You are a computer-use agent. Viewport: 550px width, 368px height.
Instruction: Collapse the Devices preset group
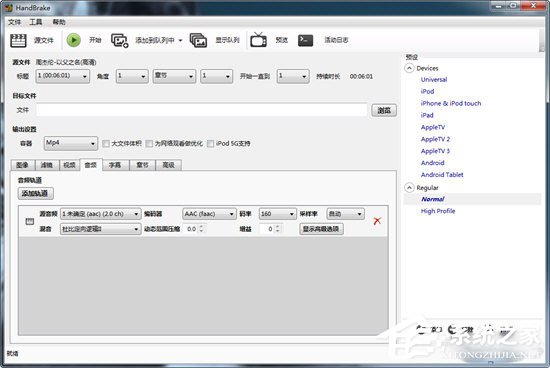point(409,68)
